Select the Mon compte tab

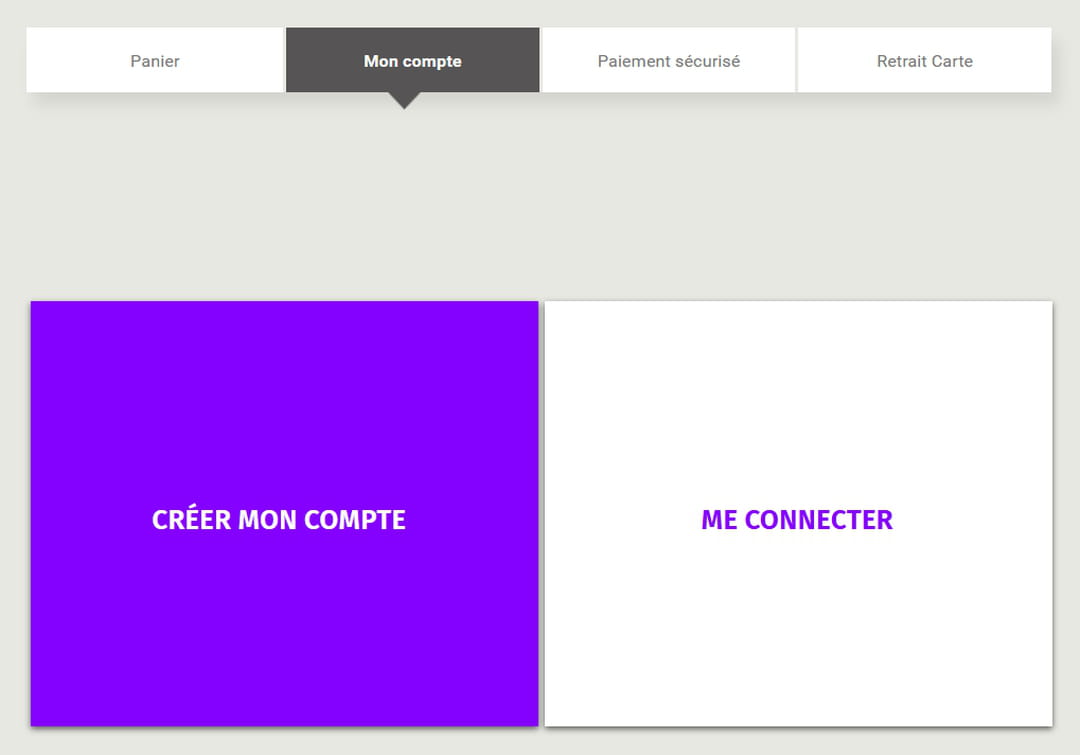pyautogui.click(x=412, y=61)
